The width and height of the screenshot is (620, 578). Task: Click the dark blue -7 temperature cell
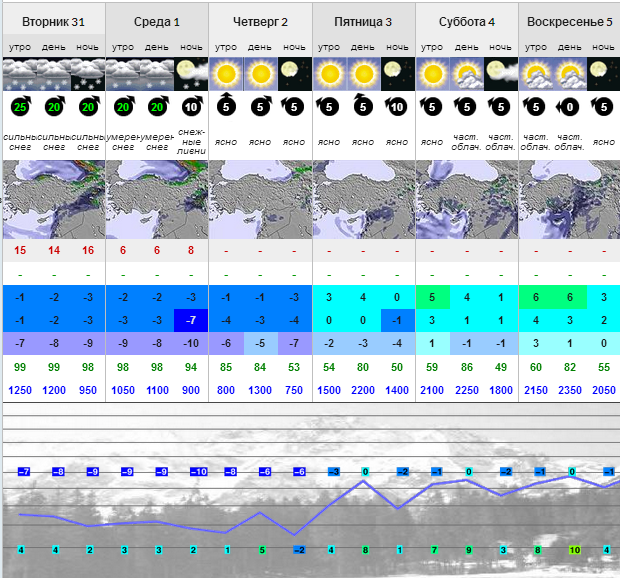point(191,320)
